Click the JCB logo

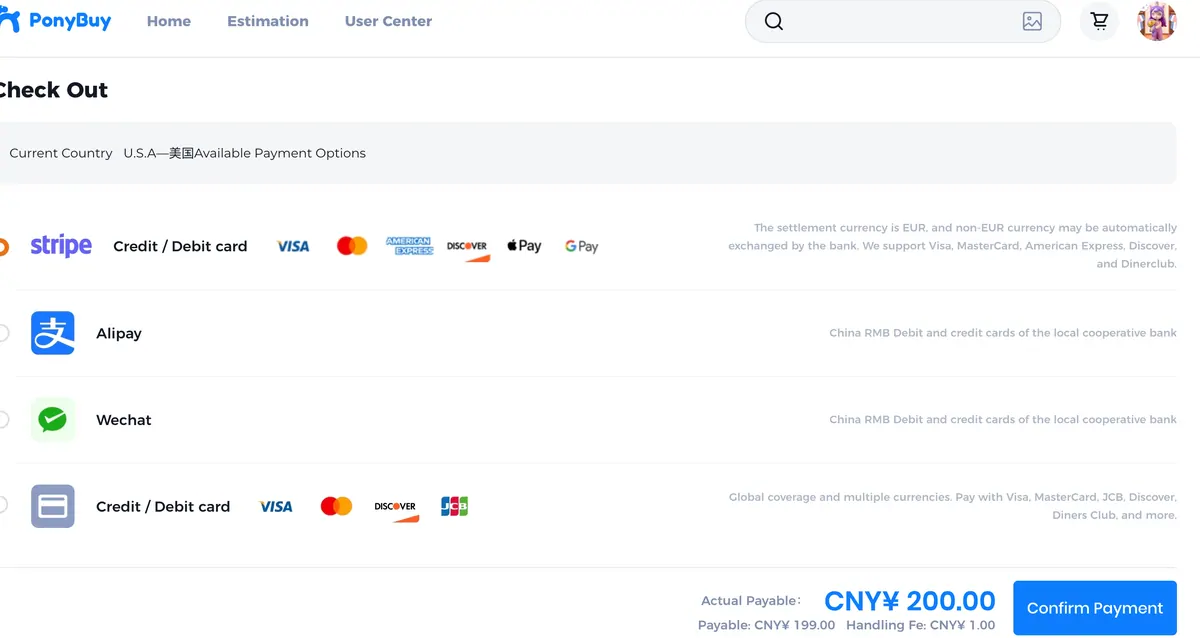(x=455, y=507)
